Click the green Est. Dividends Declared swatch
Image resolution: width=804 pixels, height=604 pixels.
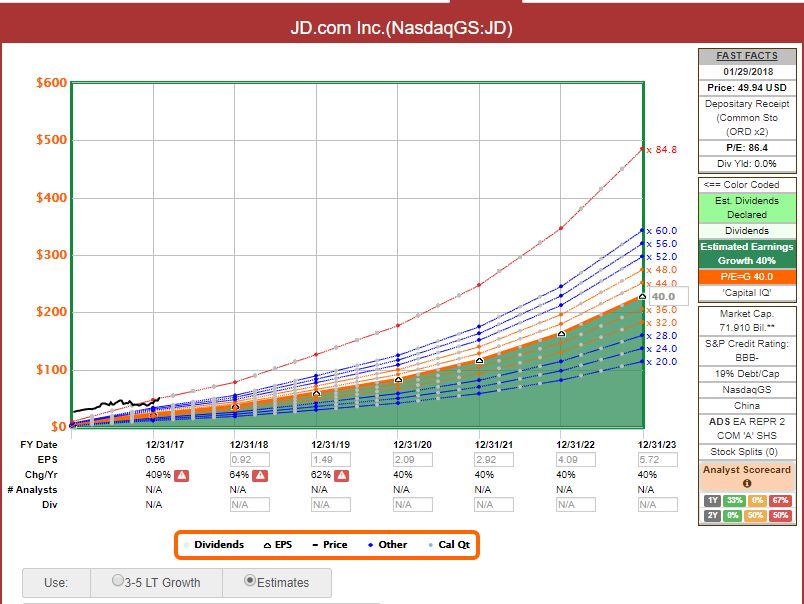pyautogui.click(x=747, y=208)
